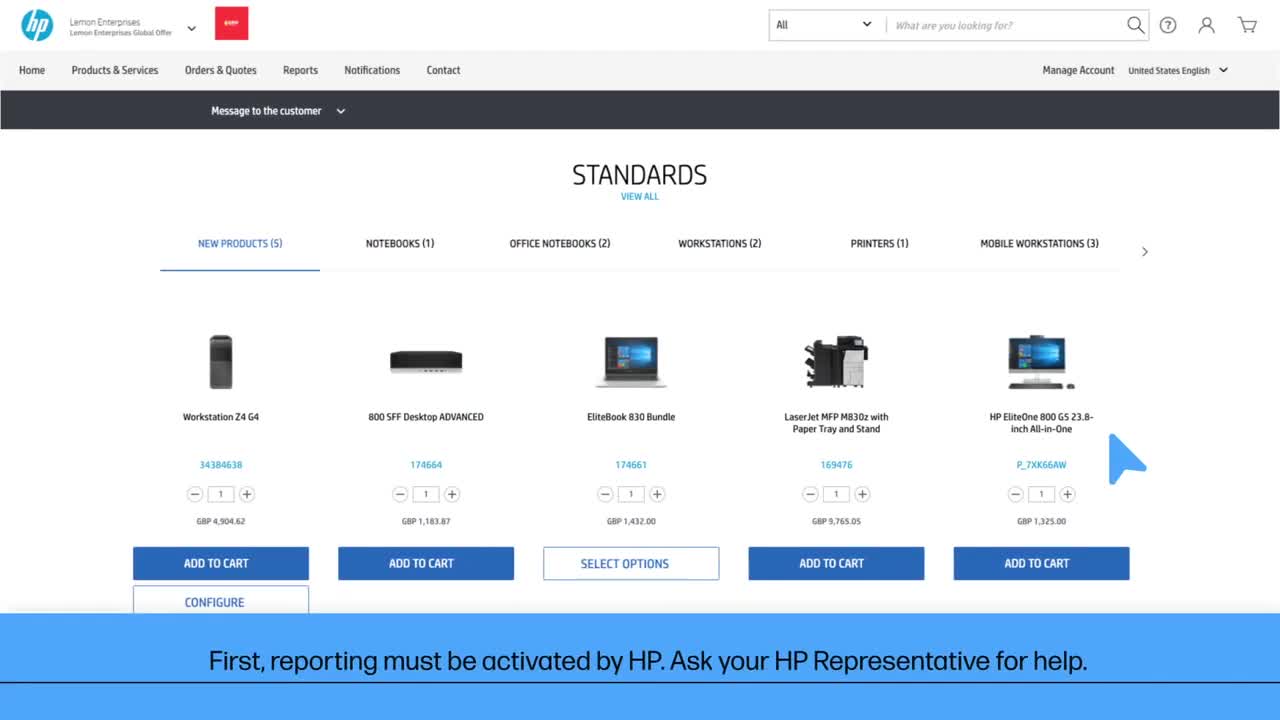Image resolution: width=1280 pixels, height=720 pixels.
Task: Click the search magnifier icon
Action: (x=1135, y=25)
